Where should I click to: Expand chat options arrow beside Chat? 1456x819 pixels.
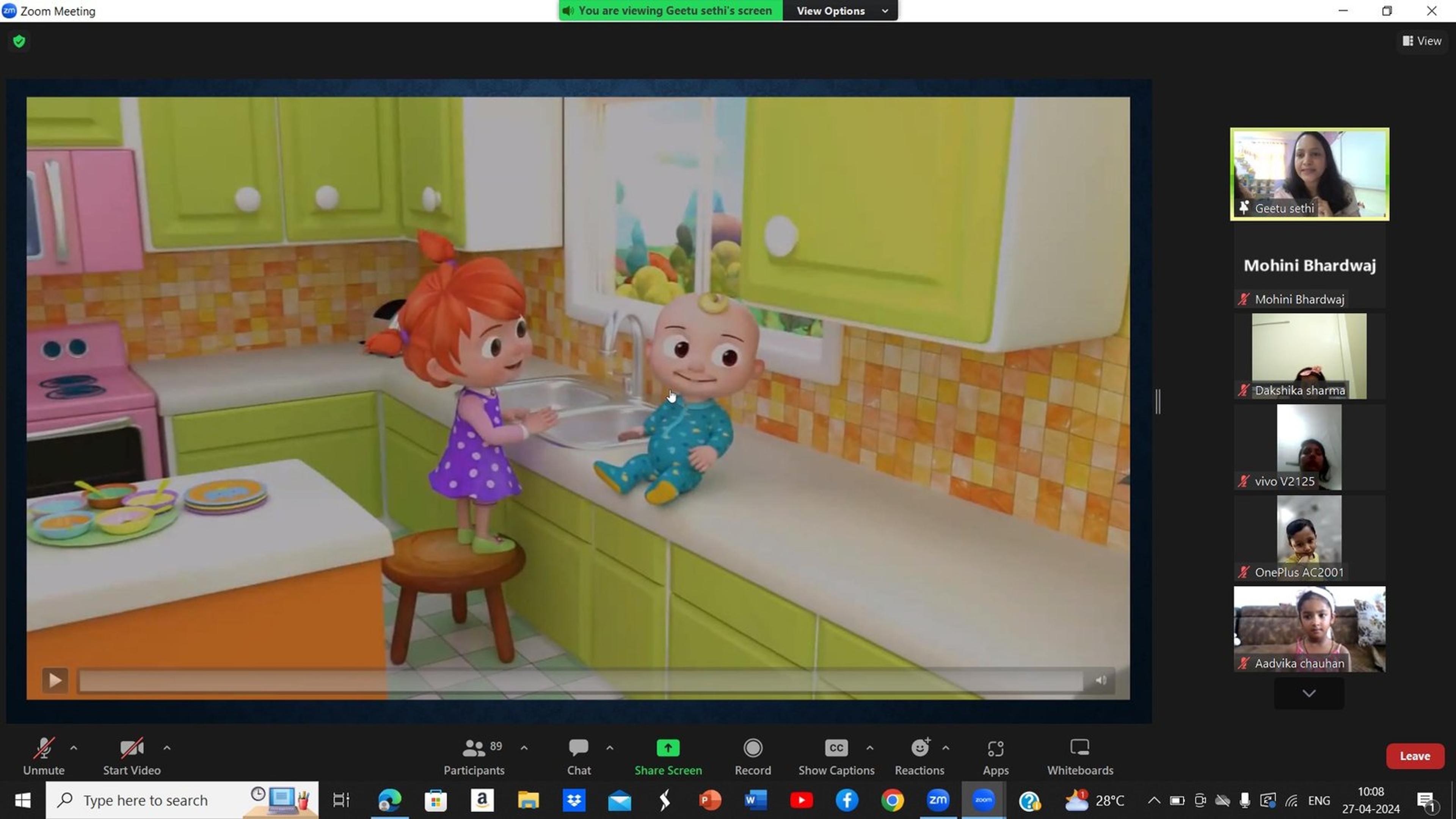click(x=609, y=748)
